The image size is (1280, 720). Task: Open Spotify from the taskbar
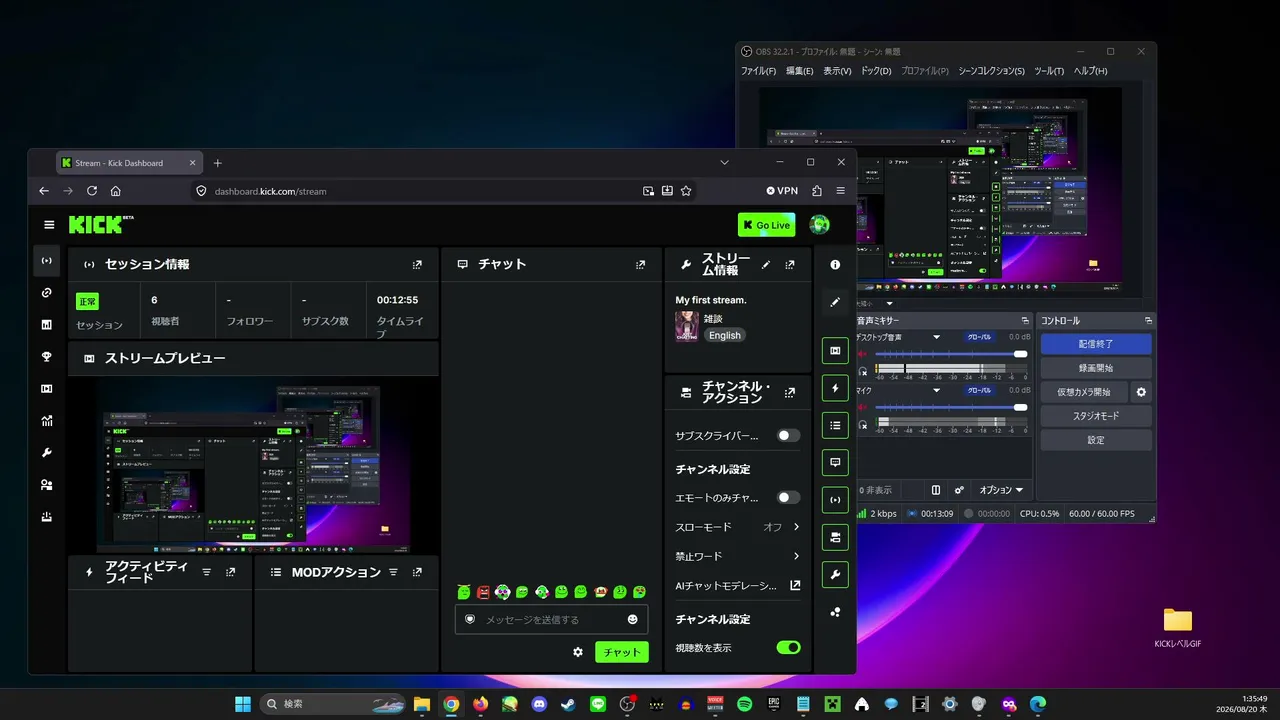click(744, 704)
